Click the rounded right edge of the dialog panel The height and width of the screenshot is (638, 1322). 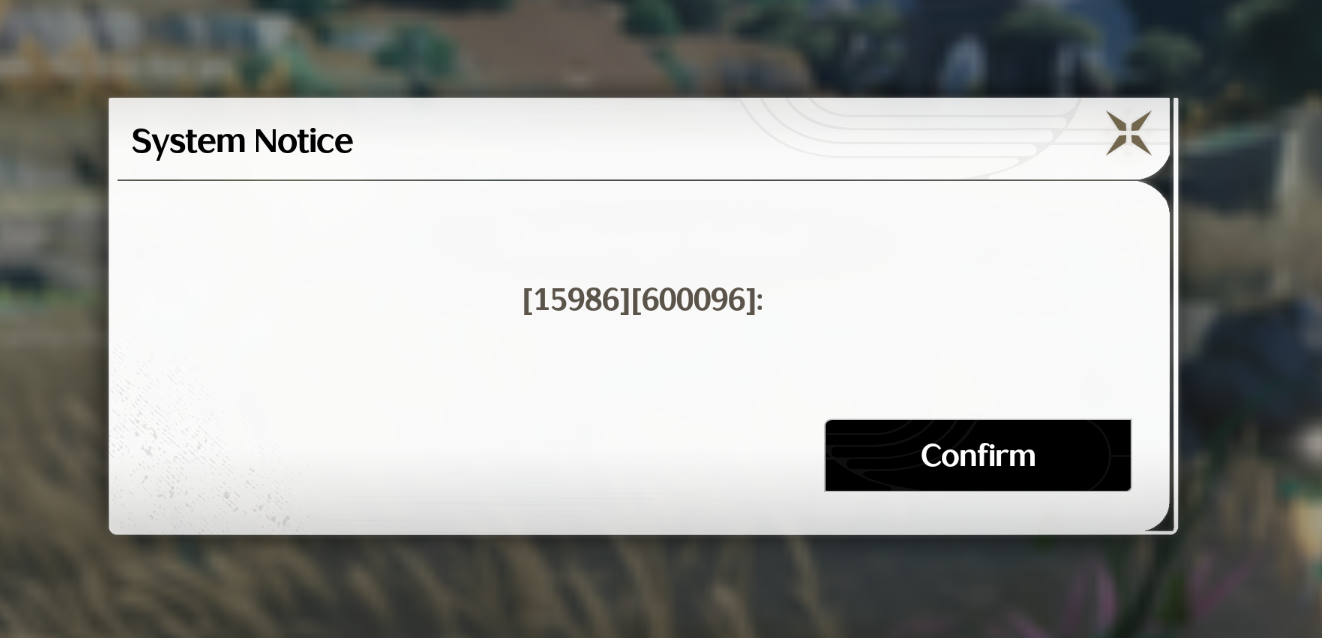pos(1166,355)
